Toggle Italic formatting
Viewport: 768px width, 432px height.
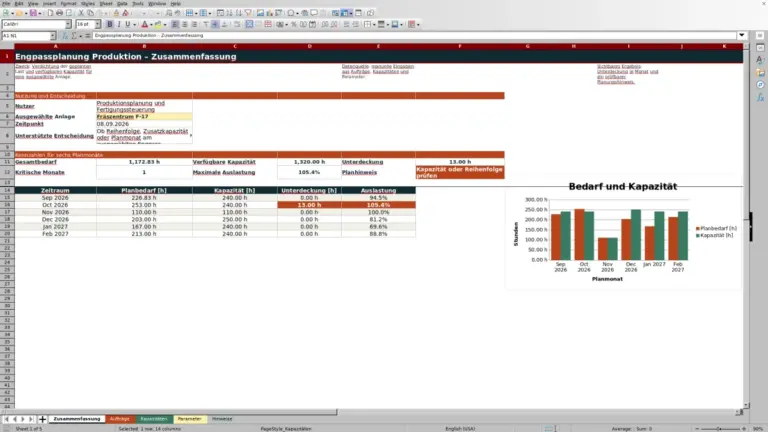click(119, 24)
